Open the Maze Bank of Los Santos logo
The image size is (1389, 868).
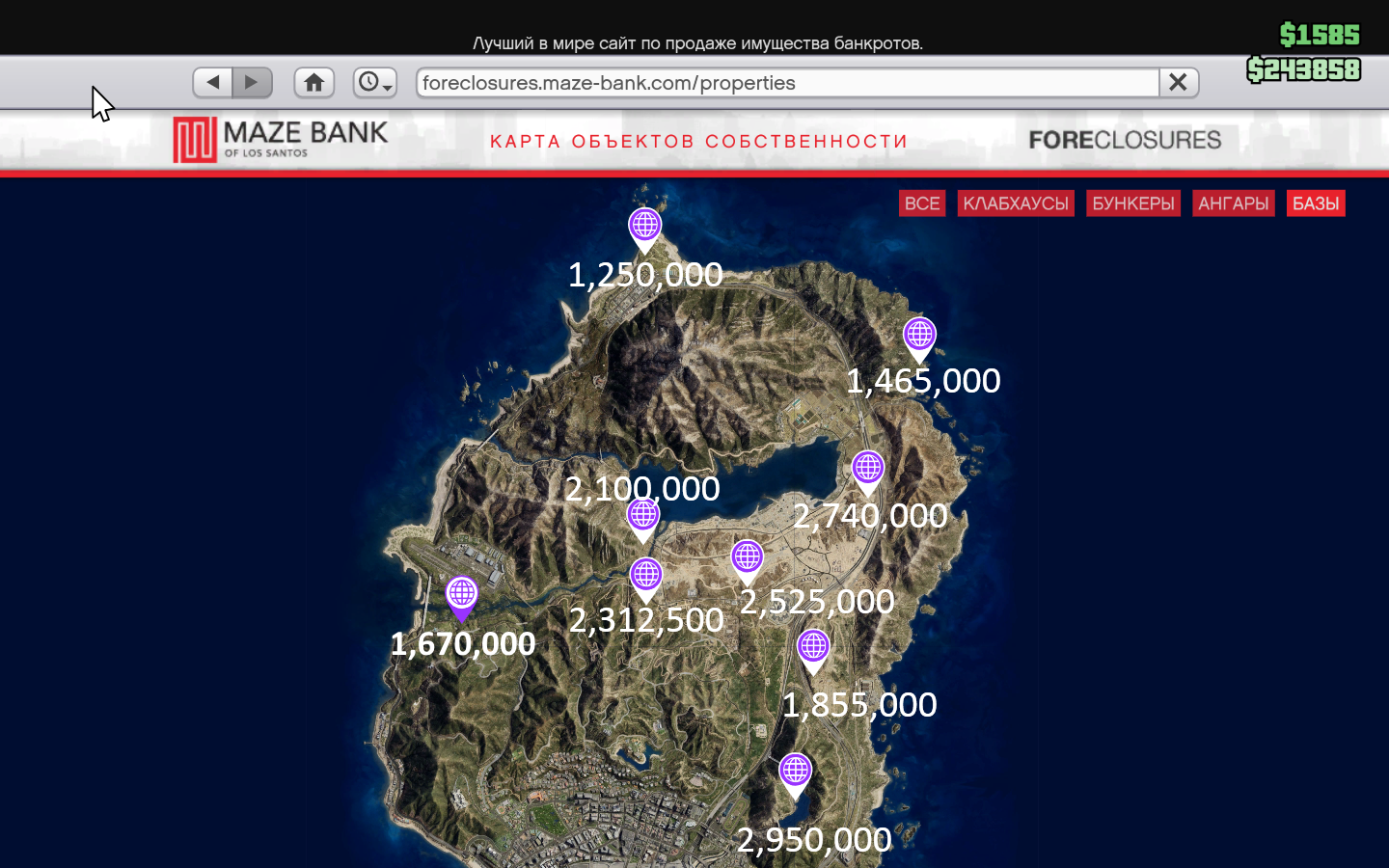click(281, 140)
